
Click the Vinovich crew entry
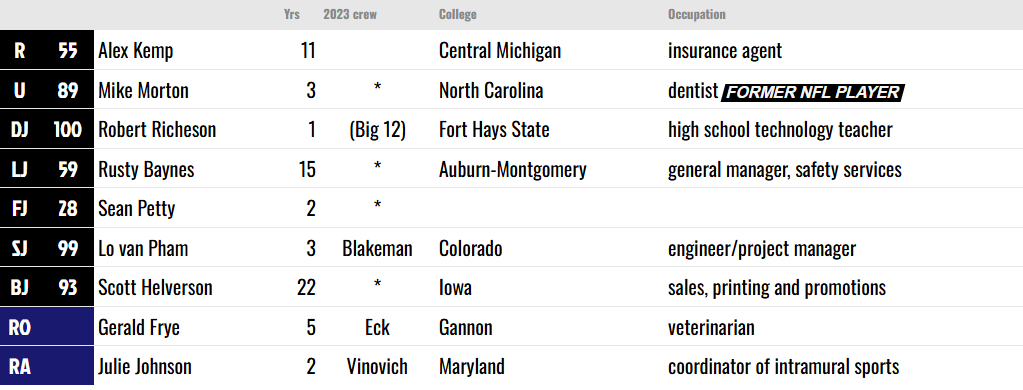pyautogui.click(x=377, y=367)
